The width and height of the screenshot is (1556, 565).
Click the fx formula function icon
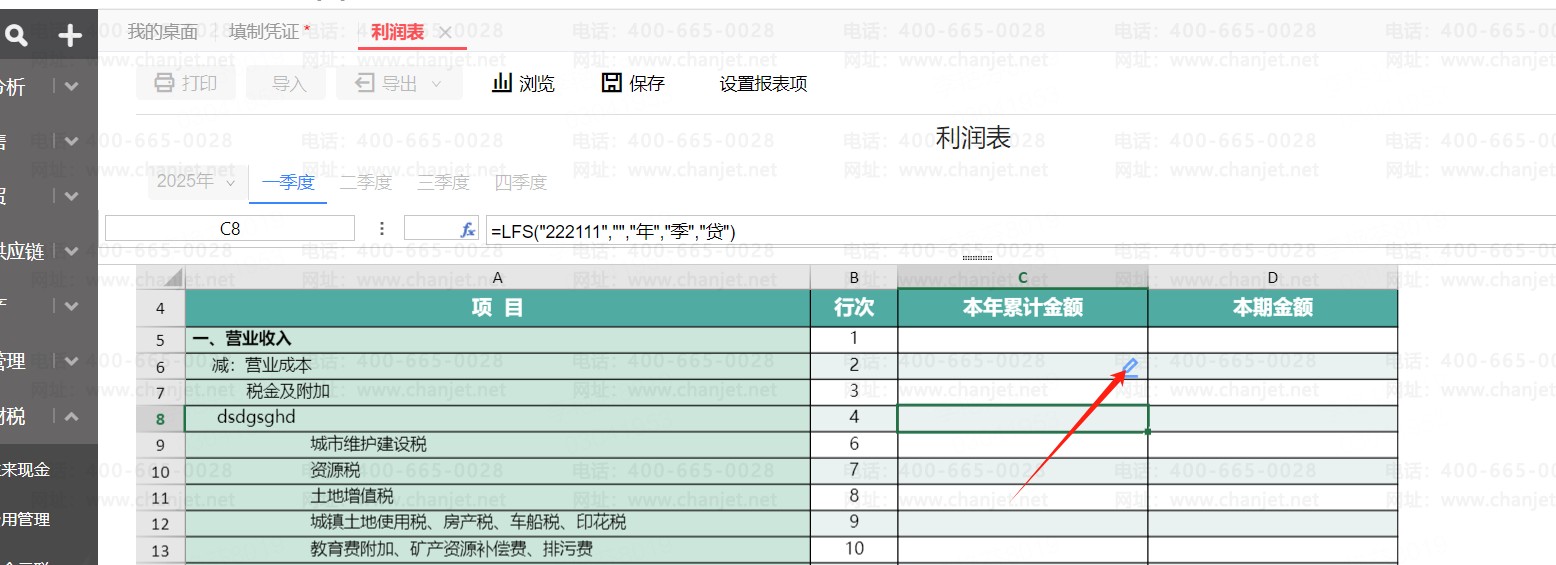[x=467, y=230]
